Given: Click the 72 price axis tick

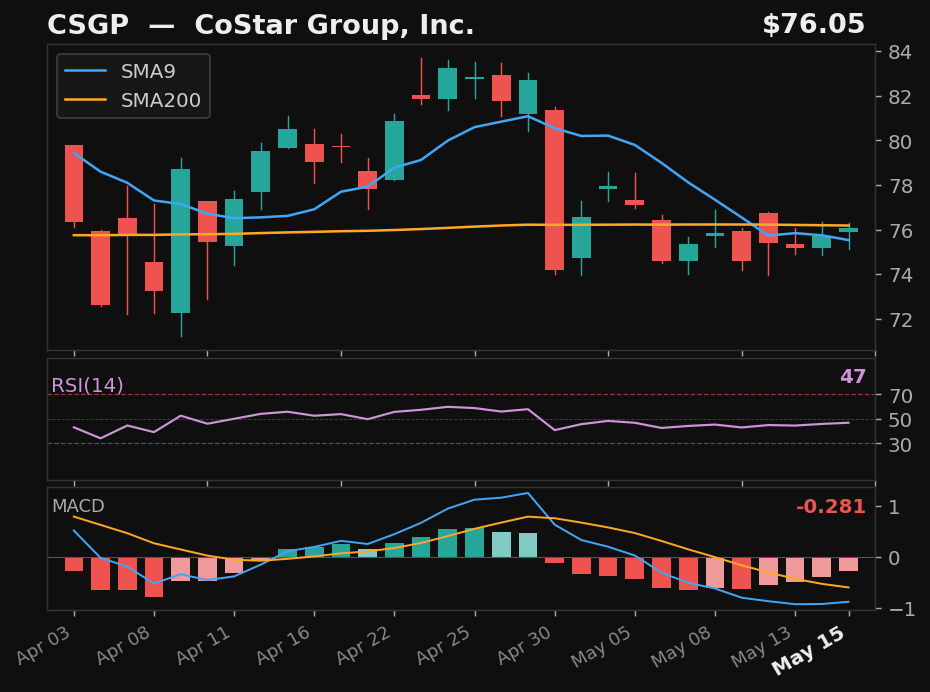Looking at the screenshot, I should point(900,320).
